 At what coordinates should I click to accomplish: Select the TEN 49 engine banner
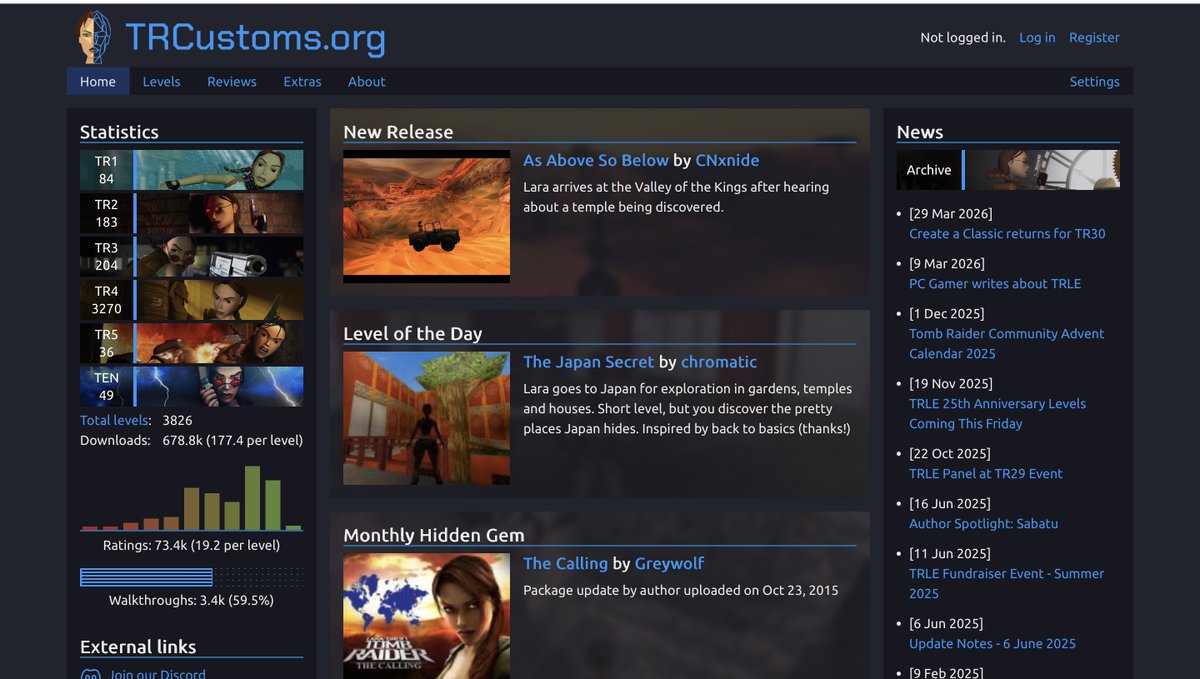[x=191, y=386]
